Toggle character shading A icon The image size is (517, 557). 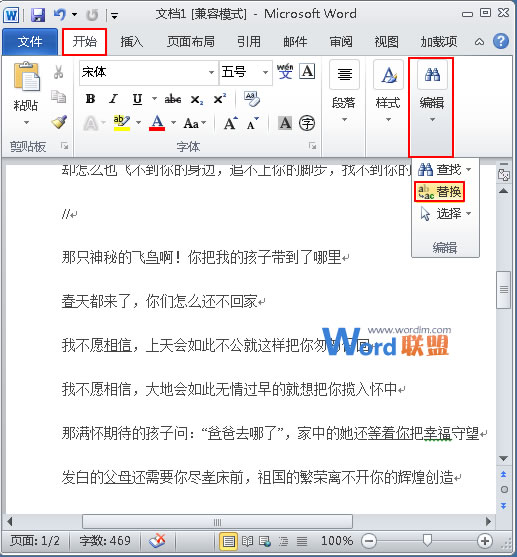[285, 123]
